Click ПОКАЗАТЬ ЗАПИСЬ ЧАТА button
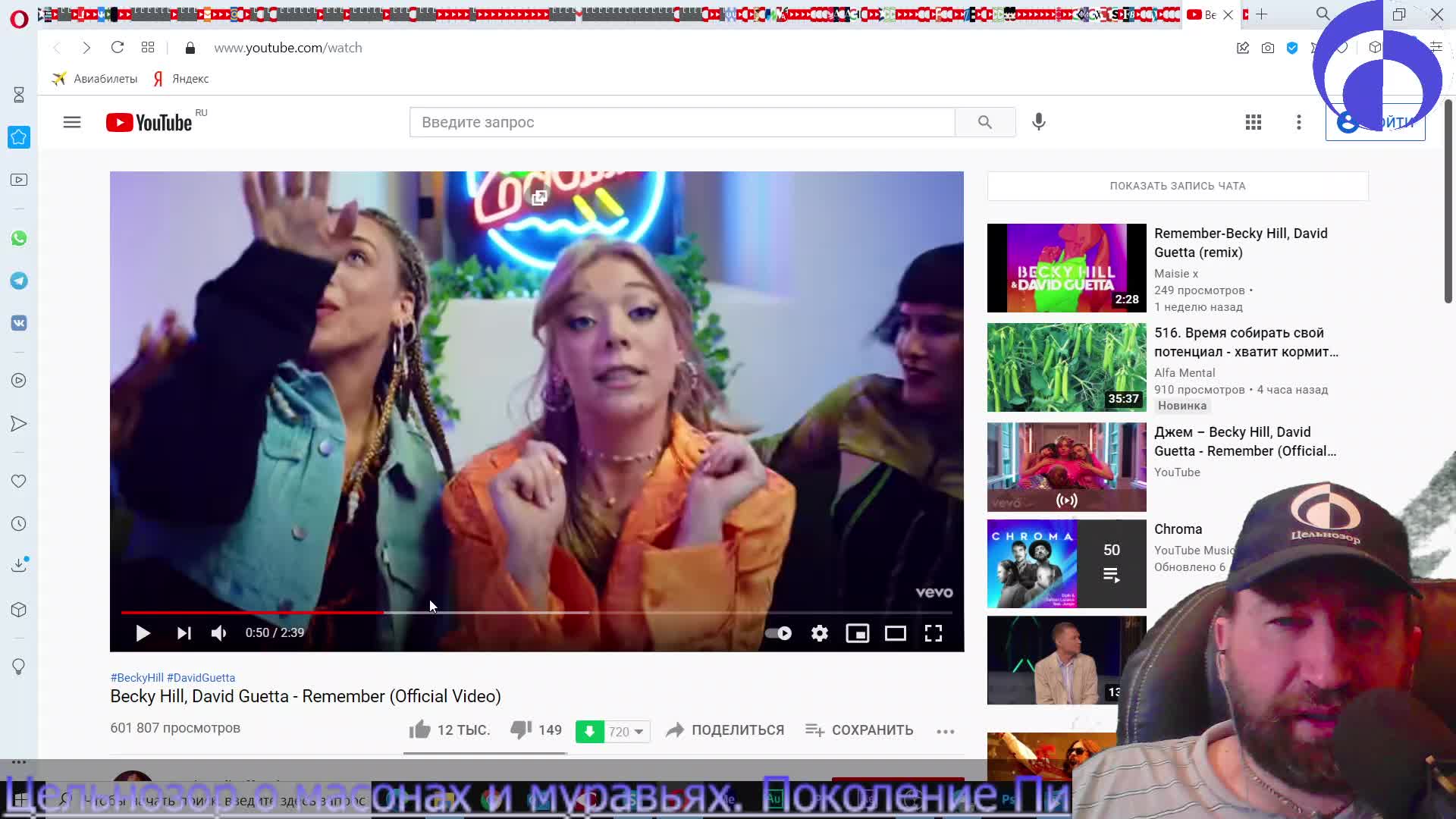 (x=1178, y=186)
